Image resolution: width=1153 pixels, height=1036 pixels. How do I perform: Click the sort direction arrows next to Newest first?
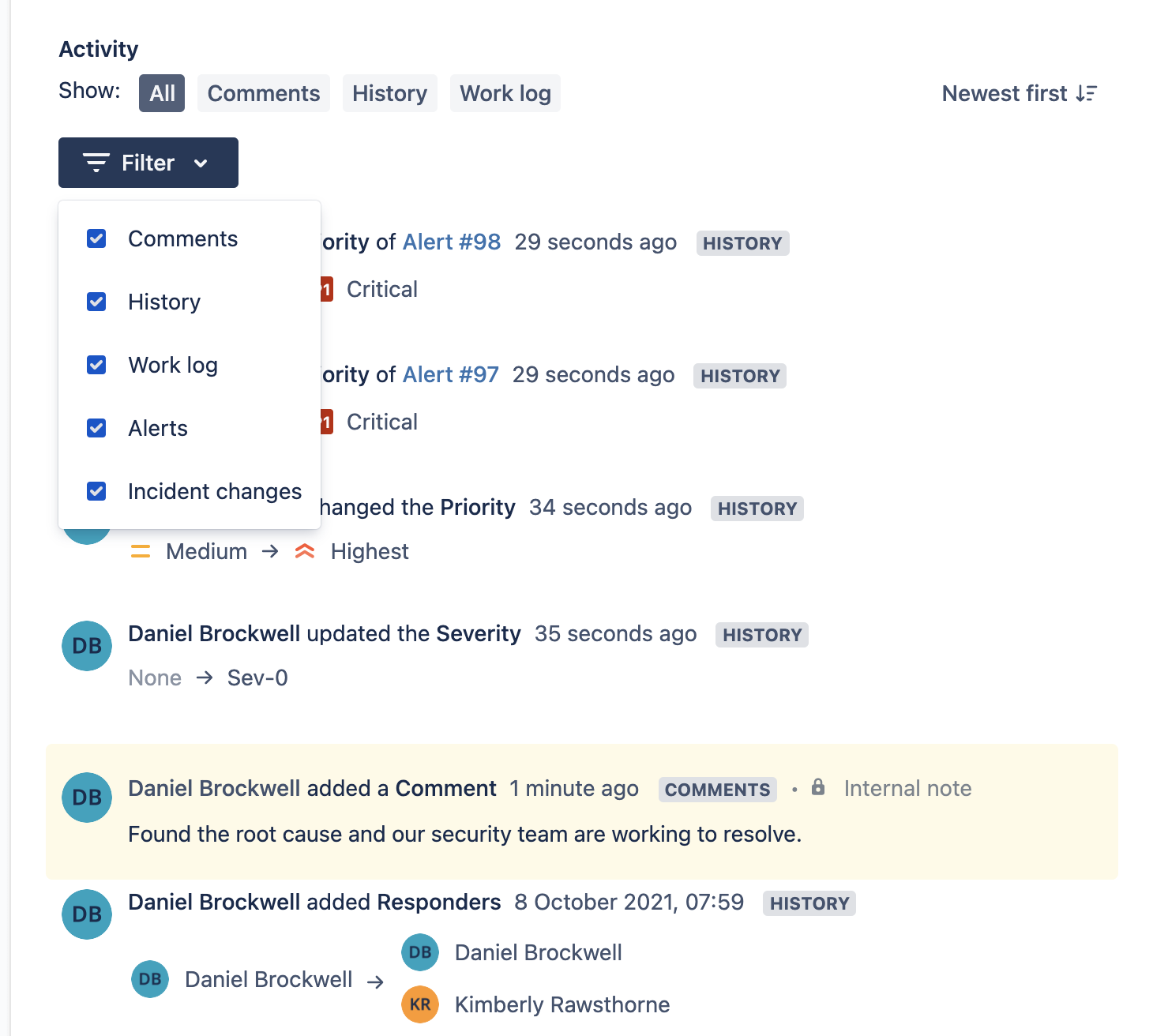1086,93
